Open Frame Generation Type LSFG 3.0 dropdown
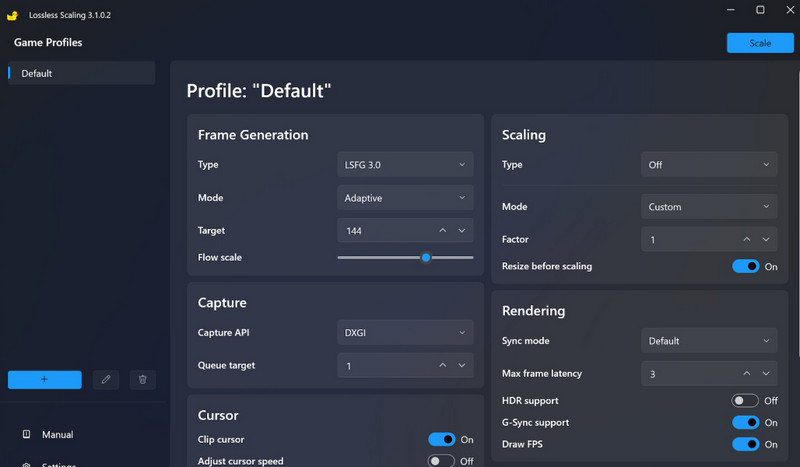Image resolution: width=800 pixels, height=467 pixels. tap(405, 165)
